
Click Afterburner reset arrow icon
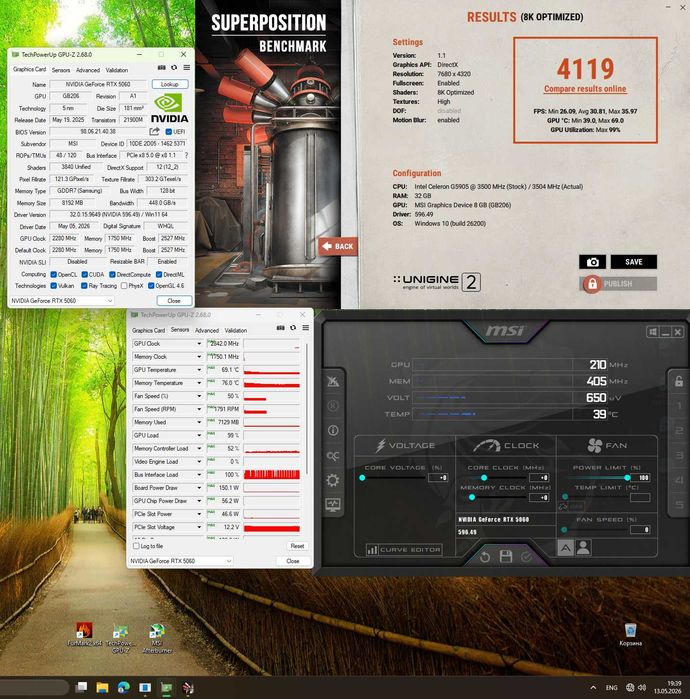point(485,557)
